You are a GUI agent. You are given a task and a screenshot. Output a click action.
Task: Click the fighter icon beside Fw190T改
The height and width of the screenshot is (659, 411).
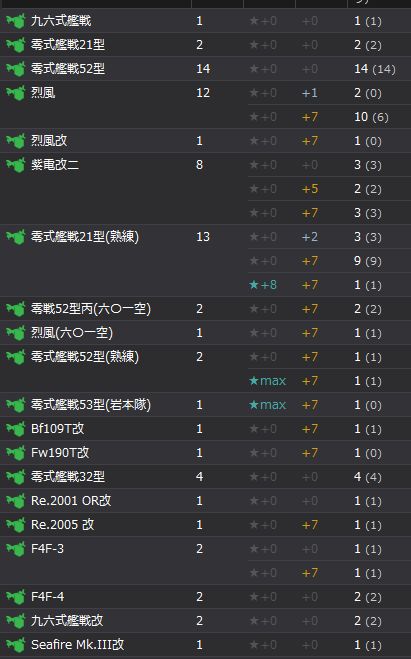16,453
